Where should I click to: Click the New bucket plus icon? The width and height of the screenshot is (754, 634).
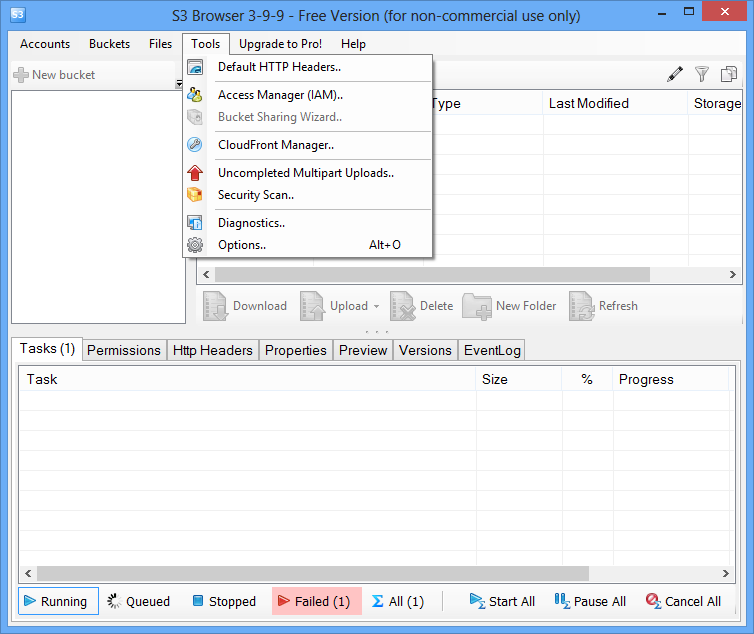click(21, 75)
